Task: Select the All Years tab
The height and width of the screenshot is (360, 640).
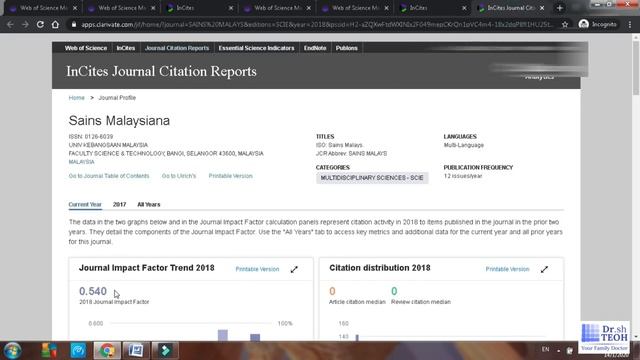Action: tap(149, 204)
